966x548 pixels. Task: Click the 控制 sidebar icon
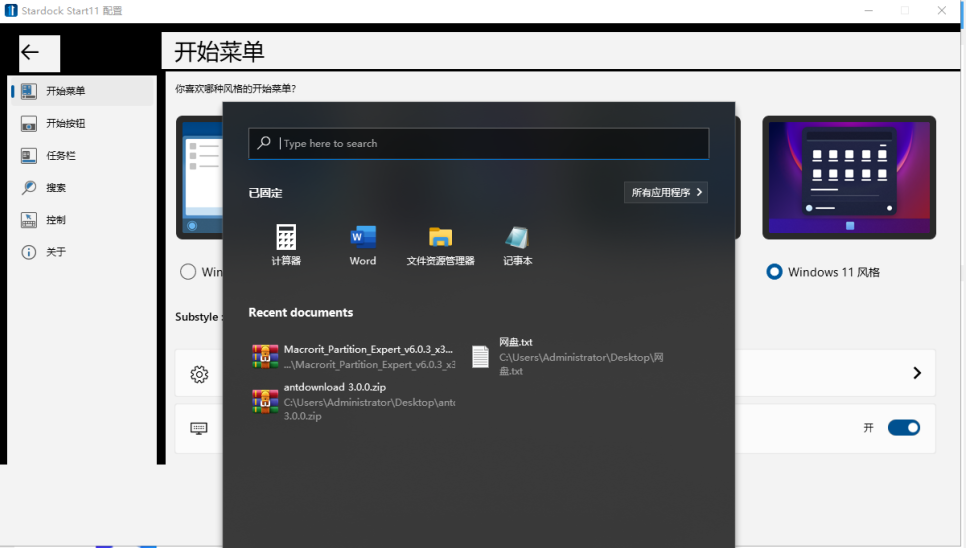pyautogui.click(x=28, y=220)
